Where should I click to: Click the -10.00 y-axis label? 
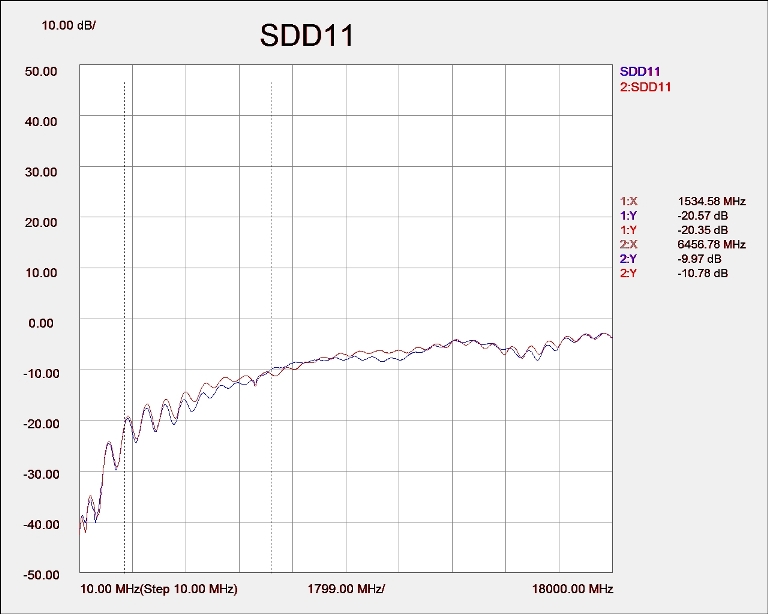coord(41,374)
